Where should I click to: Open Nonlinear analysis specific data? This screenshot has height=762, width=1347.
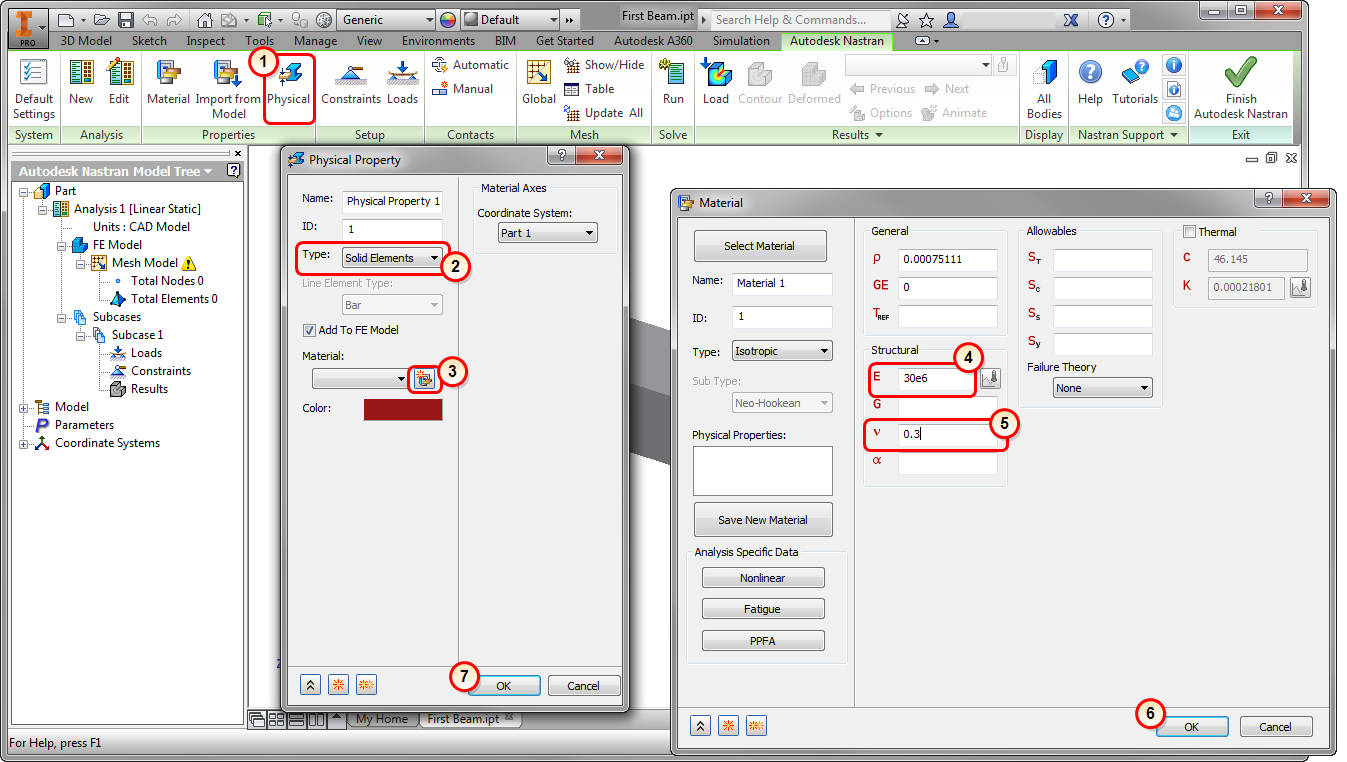[x=763, y=578]
